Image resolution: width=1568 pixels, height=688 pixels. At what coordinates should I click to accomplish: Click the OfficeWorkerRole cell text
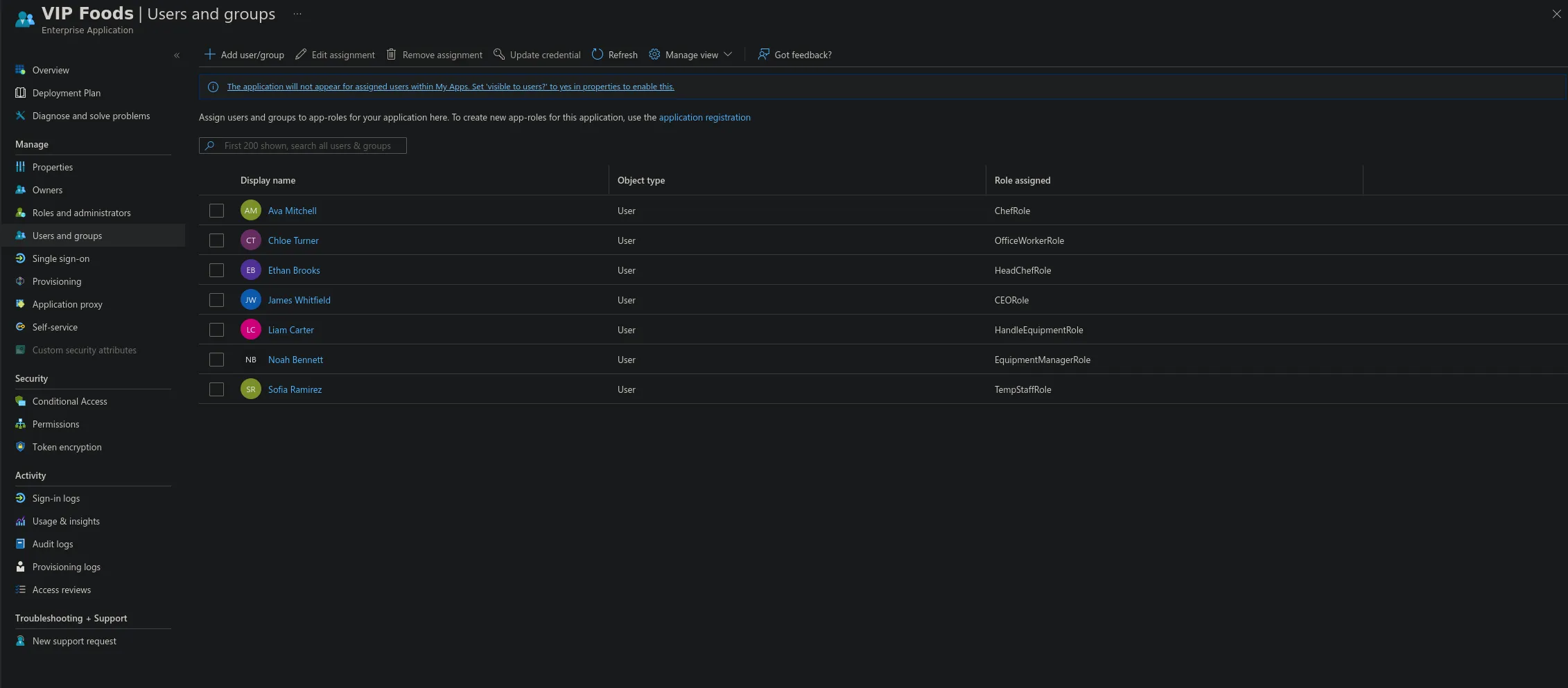click(1029, 240)
